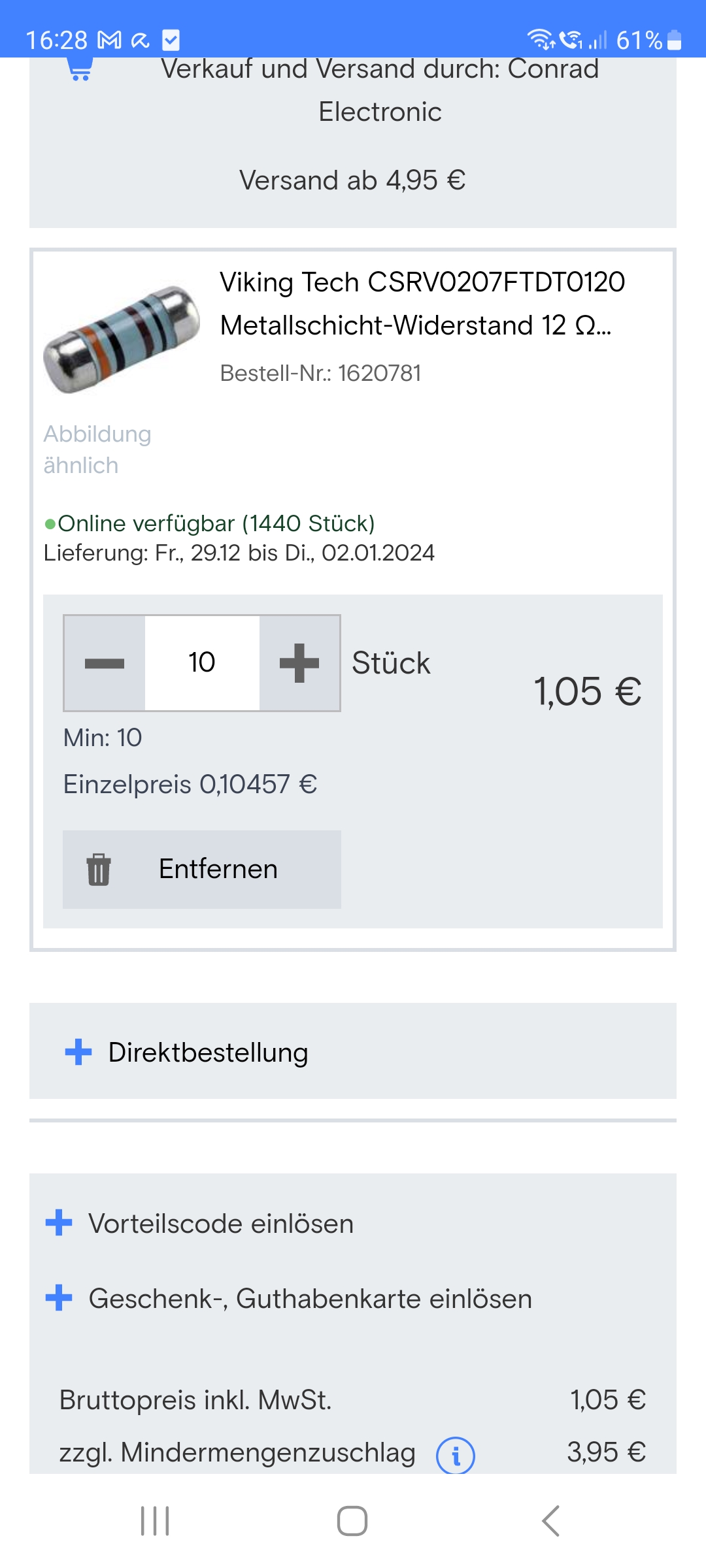Select the 'Verkauf und Versand durch: Conrad Electronic' text
The image size is (706, 1568).
click(x=380, y=90)
